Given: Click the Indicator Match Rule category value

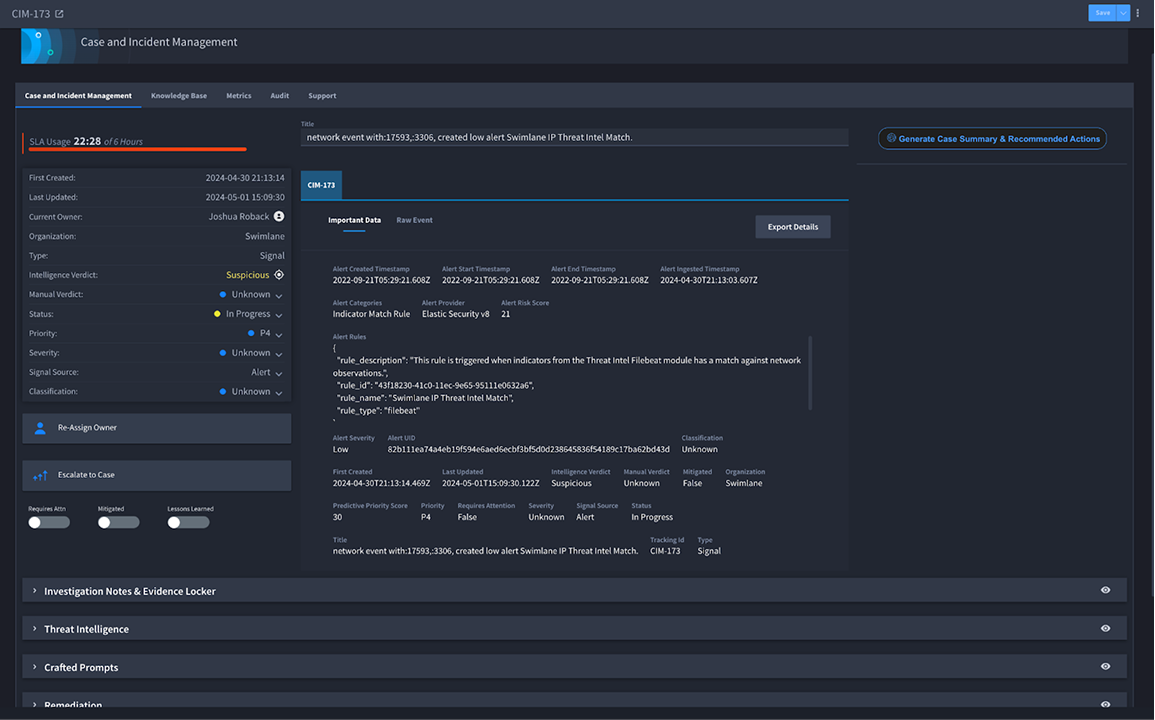Looking at the screenshot, I should coord(371,314).
